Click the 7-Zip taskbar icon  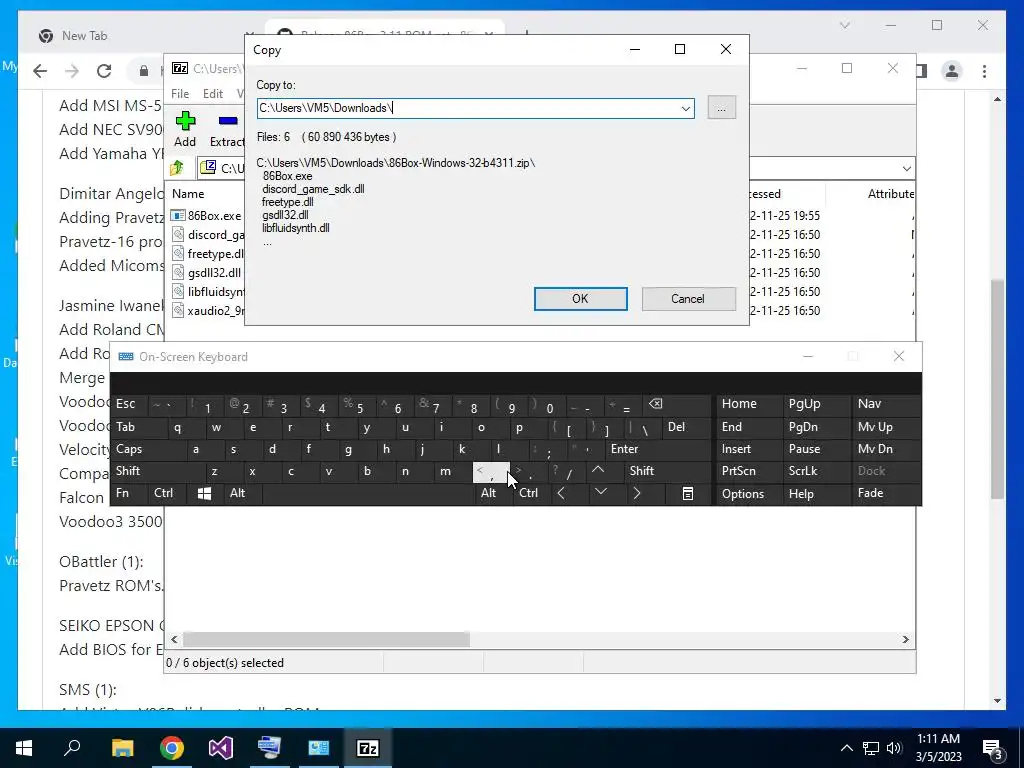pyautogui.click(x=368, y=748)
